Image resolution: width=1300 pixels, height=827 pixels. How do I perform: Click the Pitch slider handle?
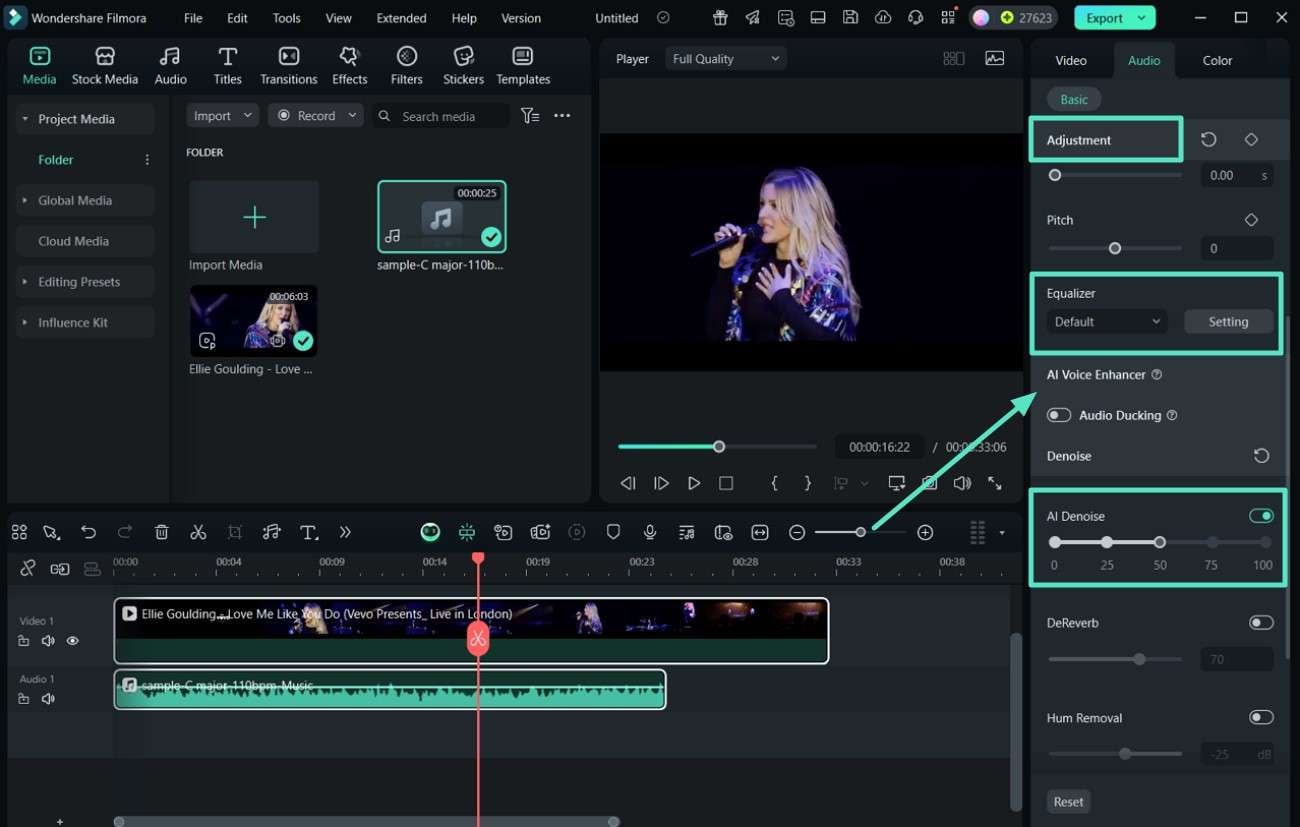pyautogui.click(x=1115, y=248)
